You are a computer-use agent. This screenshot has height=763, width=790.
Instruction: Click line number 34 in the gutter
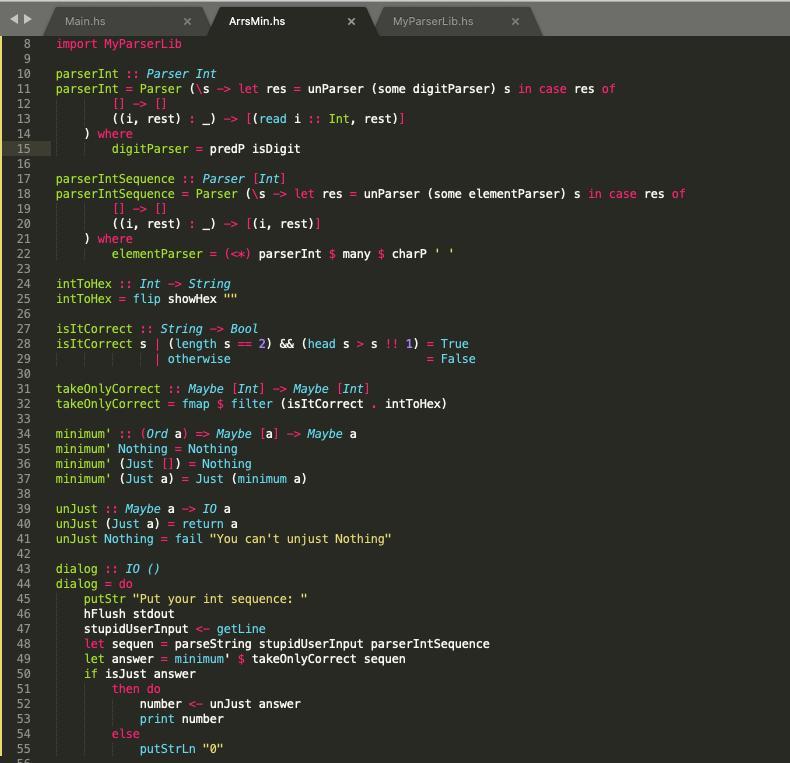[24, 434]
